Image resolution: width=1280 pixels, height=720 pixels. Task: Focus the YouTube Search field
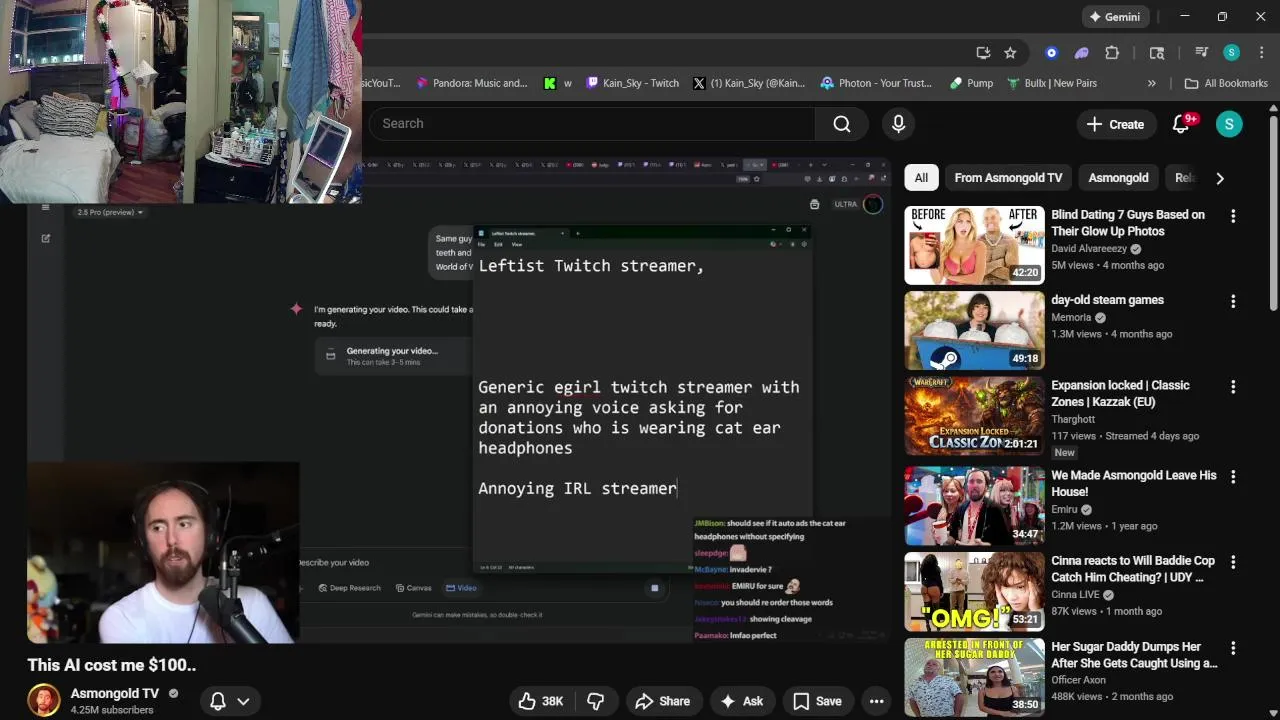point(592,123)
